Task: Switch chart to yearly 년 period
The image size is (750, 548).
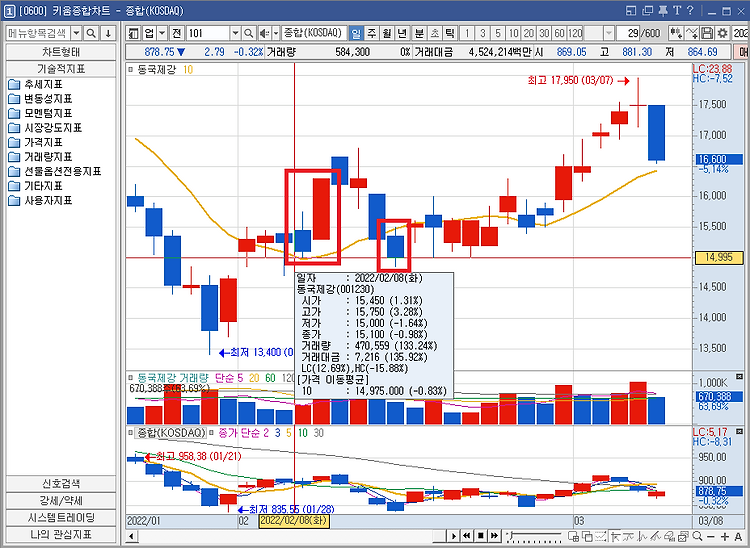Action: [x=402, y=33]
